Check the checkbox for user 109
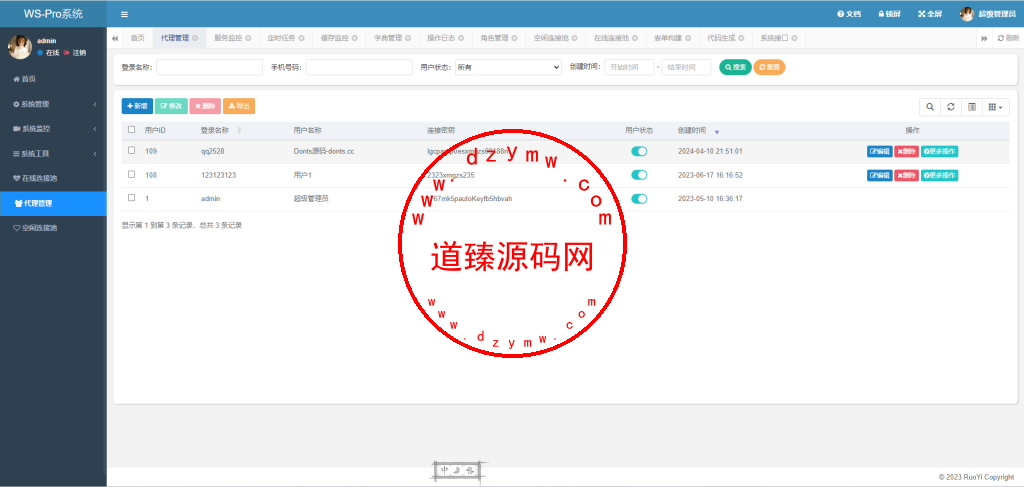Screen dimensions: 1024x487 (x=131, y=150)
